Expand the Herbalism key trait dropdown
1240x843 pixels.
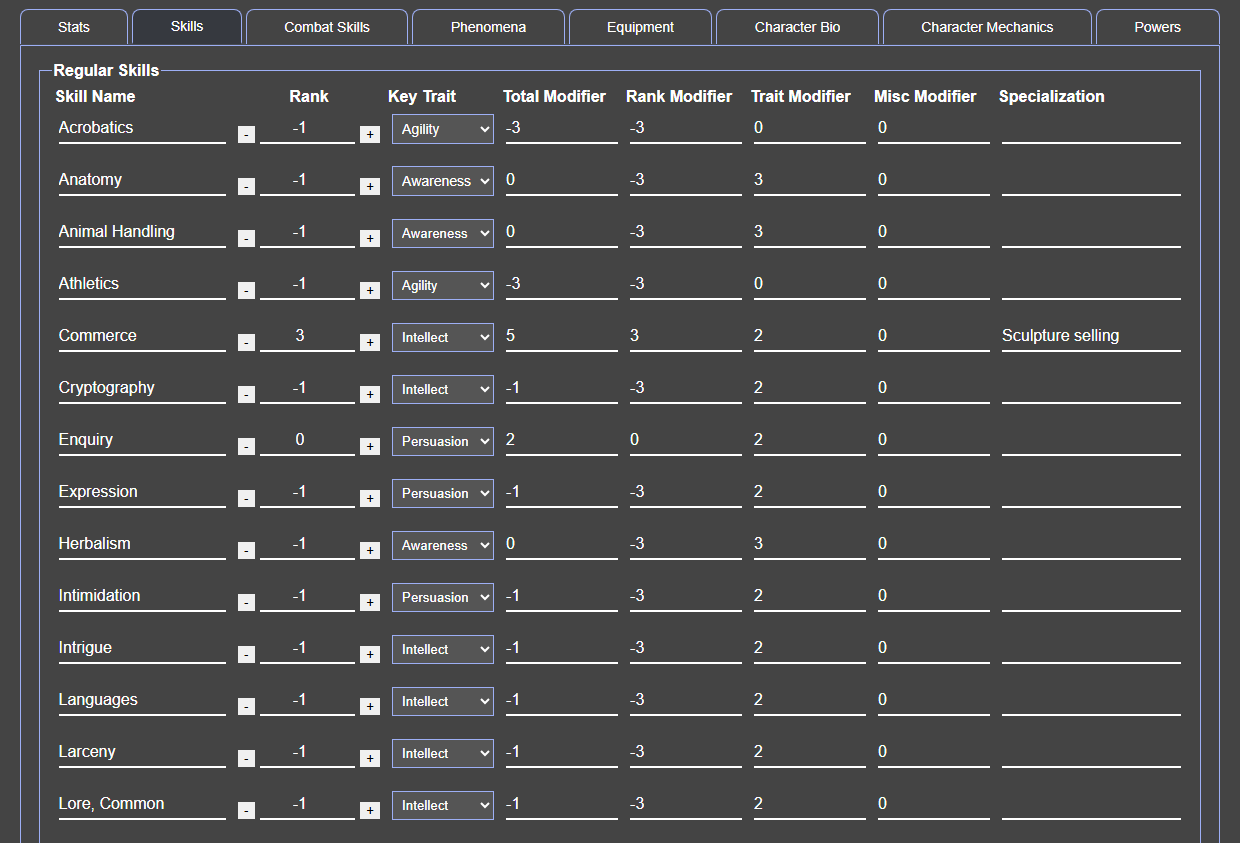[x=443, y=545]
